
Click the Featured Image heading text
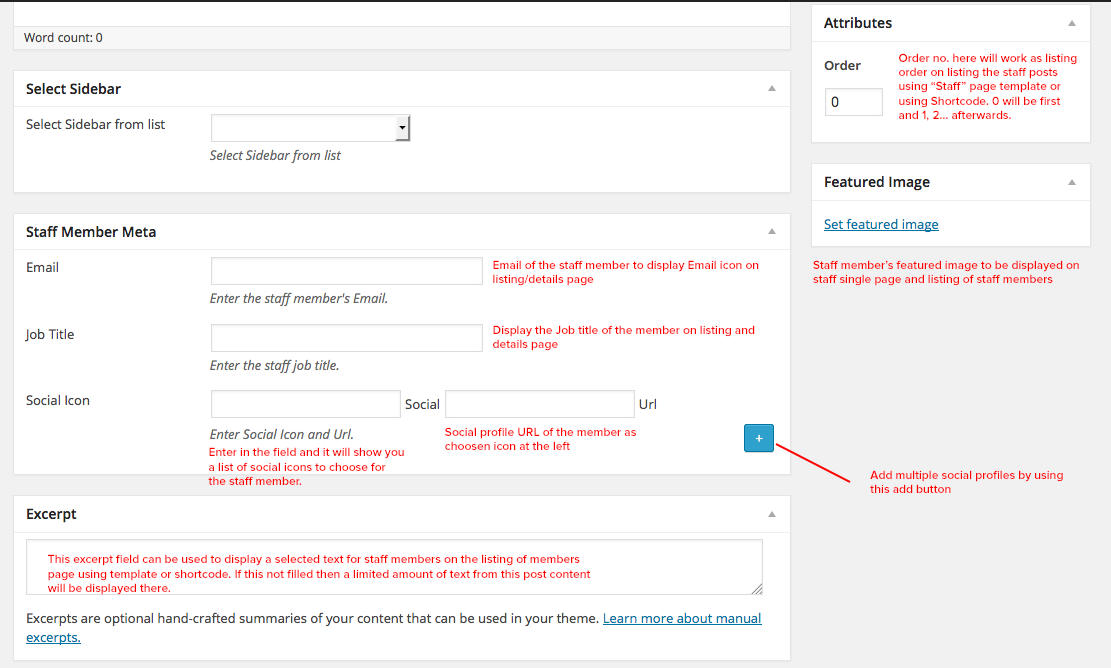click(877, 182)
